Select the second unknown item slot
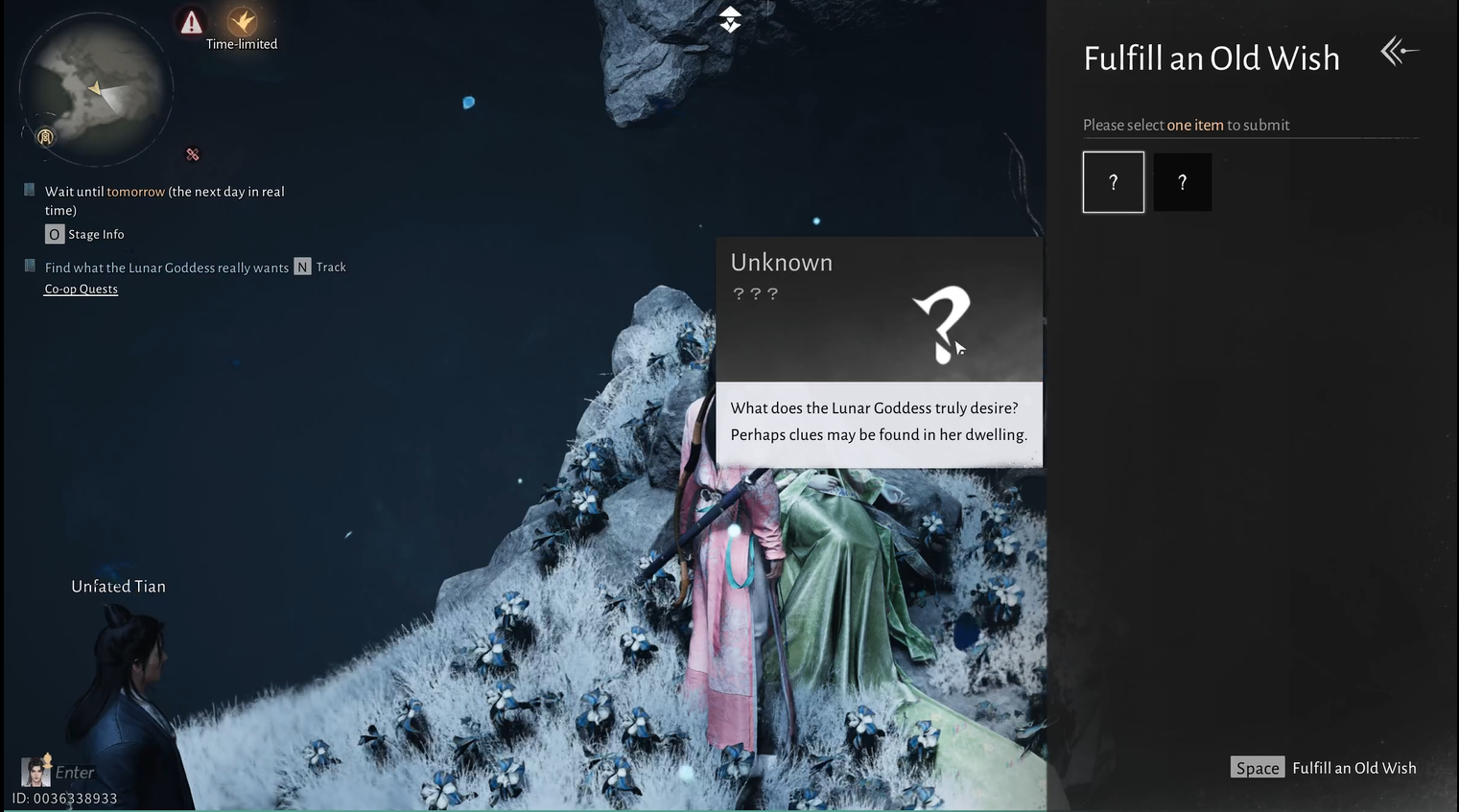The image size is (1459, 812). [x=1183, y=182]
